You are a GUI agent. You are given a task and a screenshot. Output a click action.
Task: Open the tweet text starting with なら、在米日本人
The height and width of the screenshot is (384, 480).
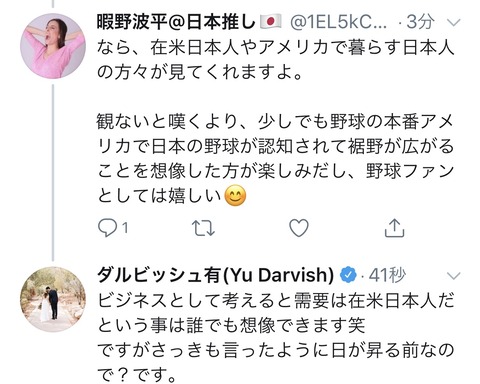point(275,122)
